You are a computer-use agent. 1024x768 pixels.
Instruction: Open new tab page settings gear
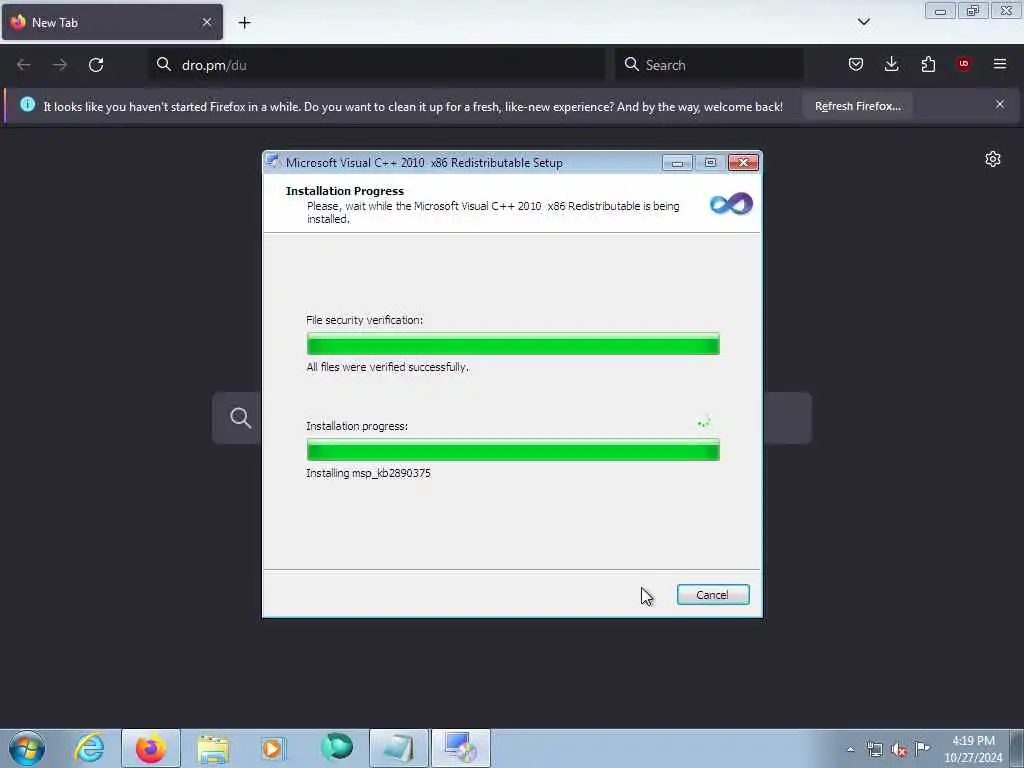coord(993,159)
